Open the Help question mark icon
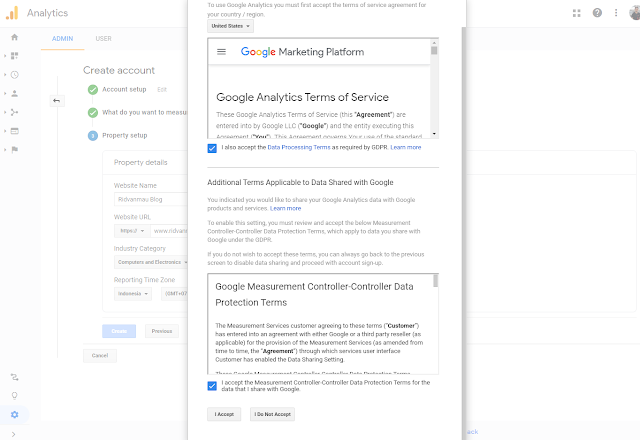 pos(597,13)
